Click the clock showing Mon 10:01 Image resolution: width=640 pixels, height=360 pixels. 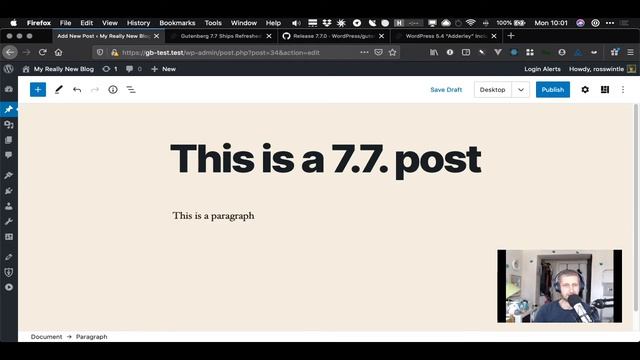click(551, 23)
